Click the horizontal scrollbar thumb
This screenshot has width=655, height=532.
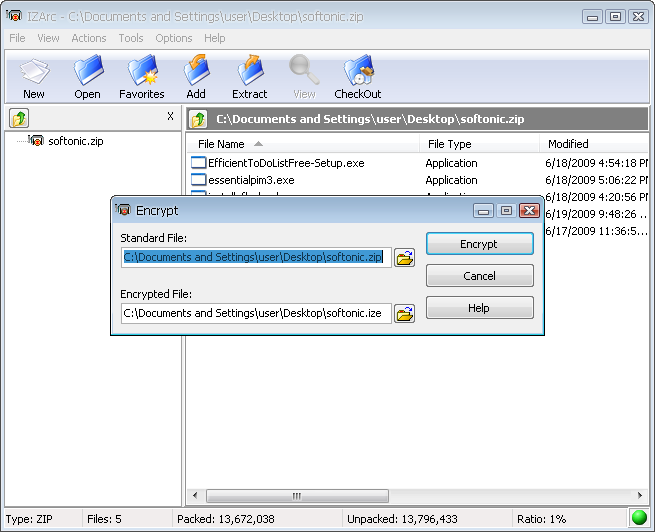point(297,496)
